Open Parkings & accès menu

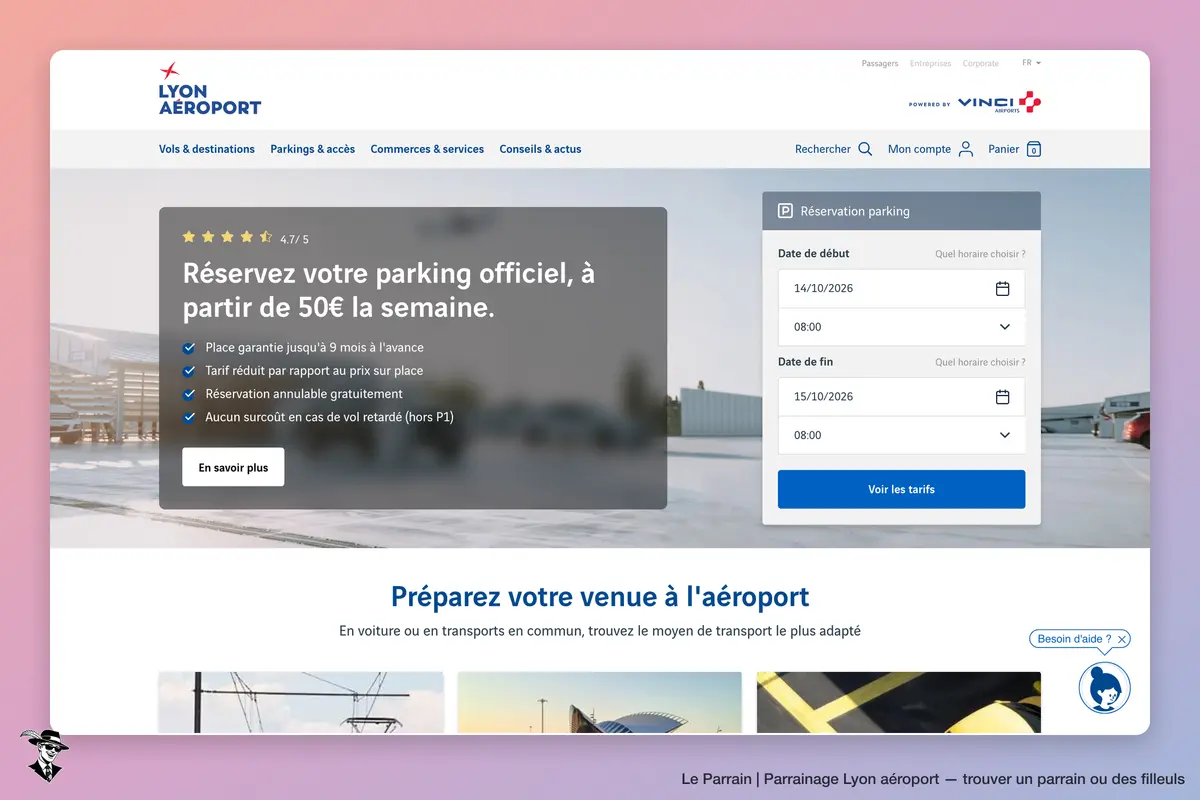[312, 149]
